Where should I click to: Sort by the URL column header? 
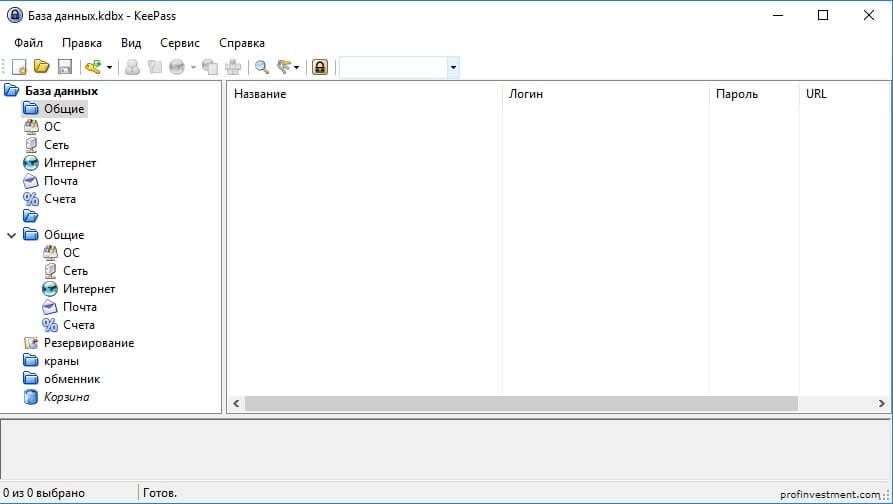coord(845,94)
